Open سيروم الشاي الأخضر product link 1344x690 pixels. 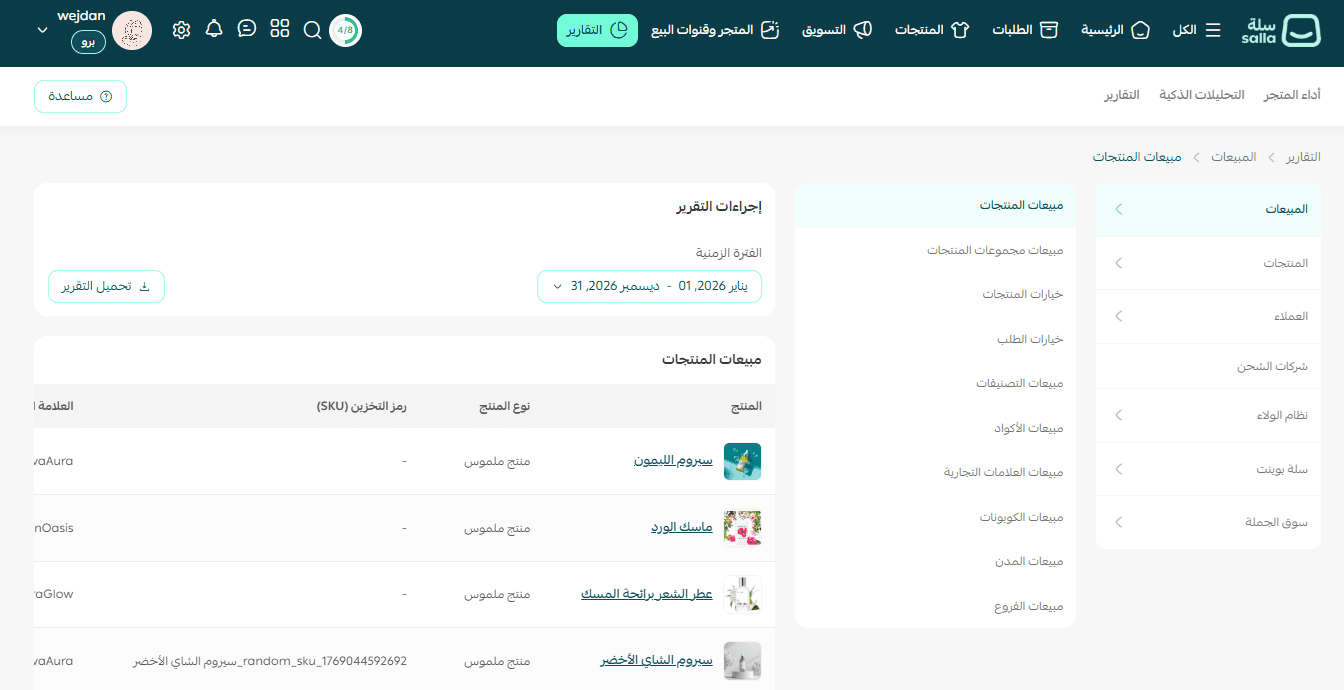pyautogui.click(x=657, y=661)
